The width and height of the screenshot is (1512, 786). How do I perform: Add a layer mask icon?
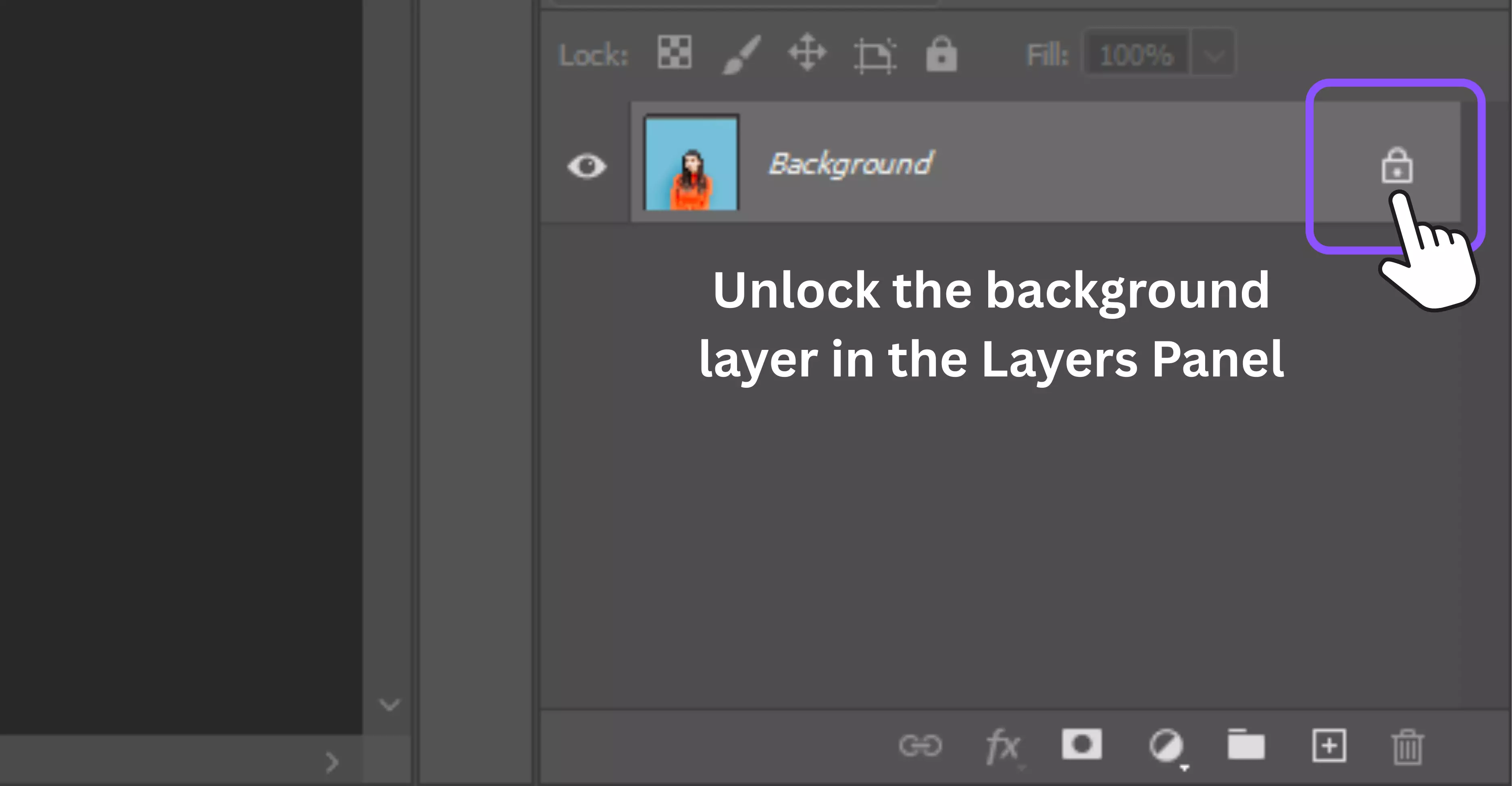pos(1081,744)
